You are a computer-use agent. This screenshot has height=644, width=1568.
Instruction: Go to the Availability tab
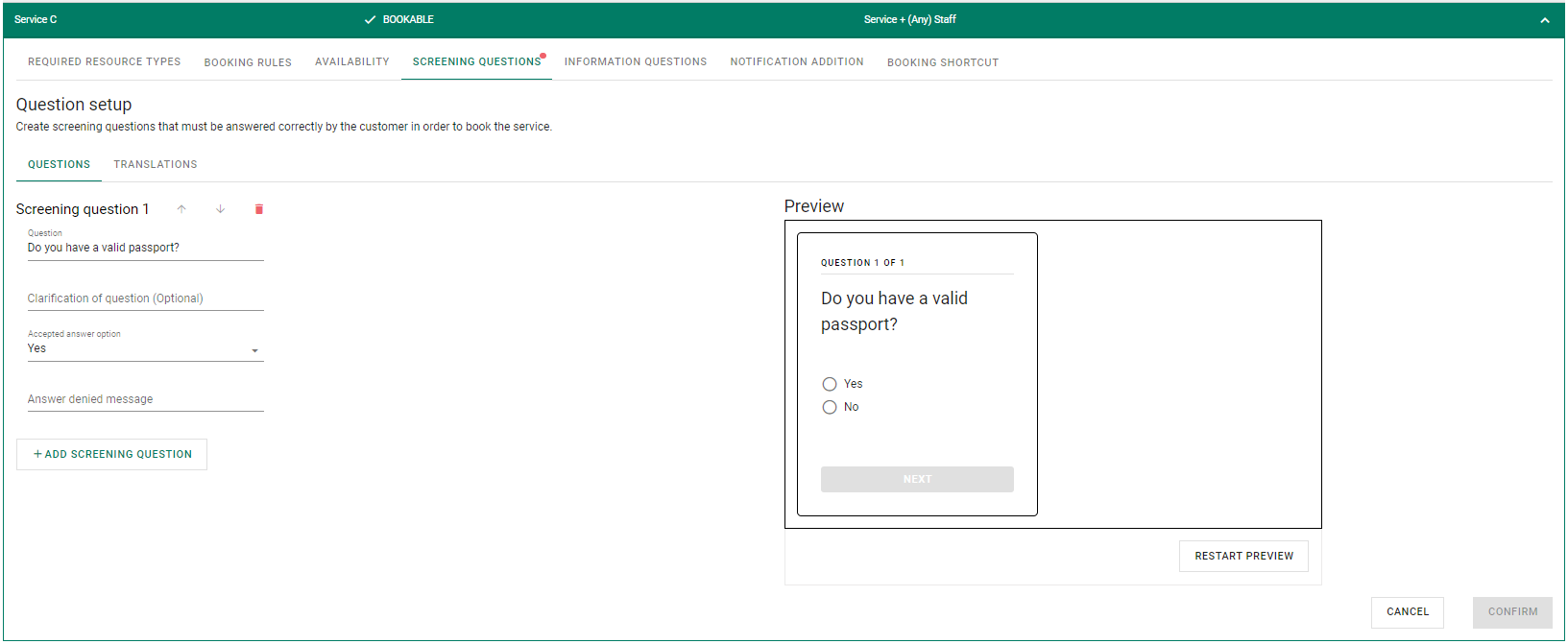352,62
